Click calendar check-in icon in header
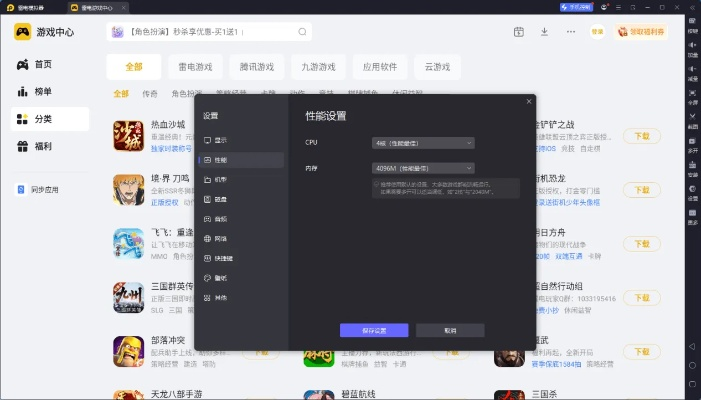Image resolution: width=701 pixels, height=400 pixels. coord(519,32)
